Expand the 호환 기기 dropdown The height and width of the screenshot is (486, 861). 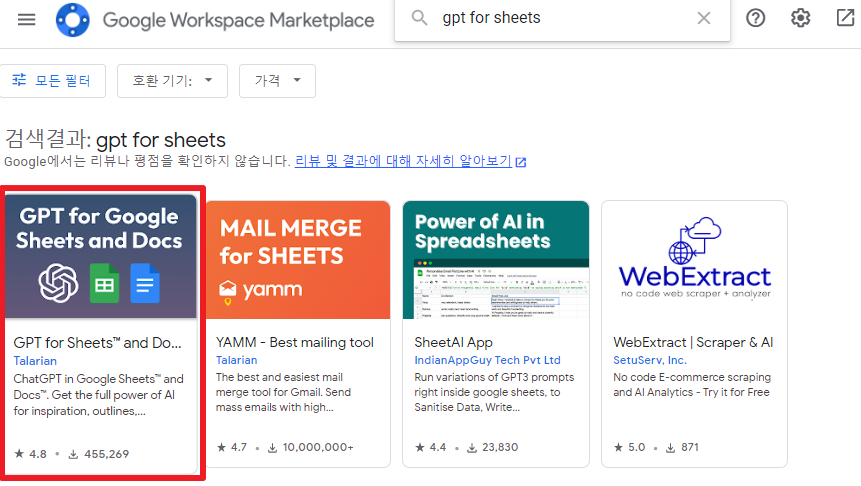172,81
